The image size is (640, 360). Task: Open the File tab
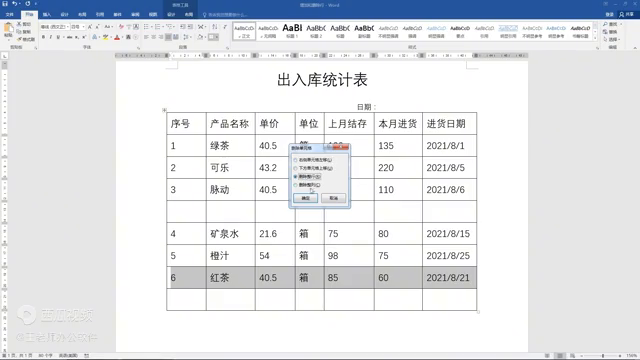pyautogui.click(x=9, y=15)
